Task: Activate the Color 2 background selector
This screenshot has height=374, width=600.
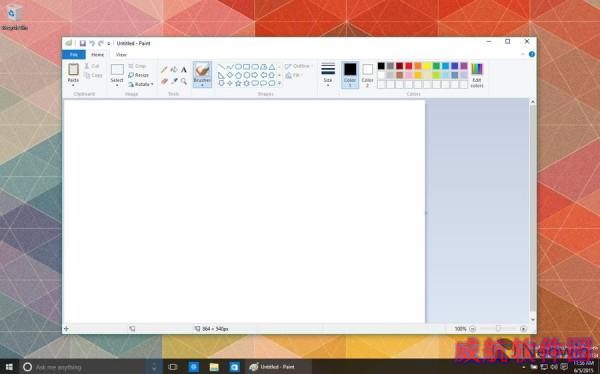Action: coord(367,75)
